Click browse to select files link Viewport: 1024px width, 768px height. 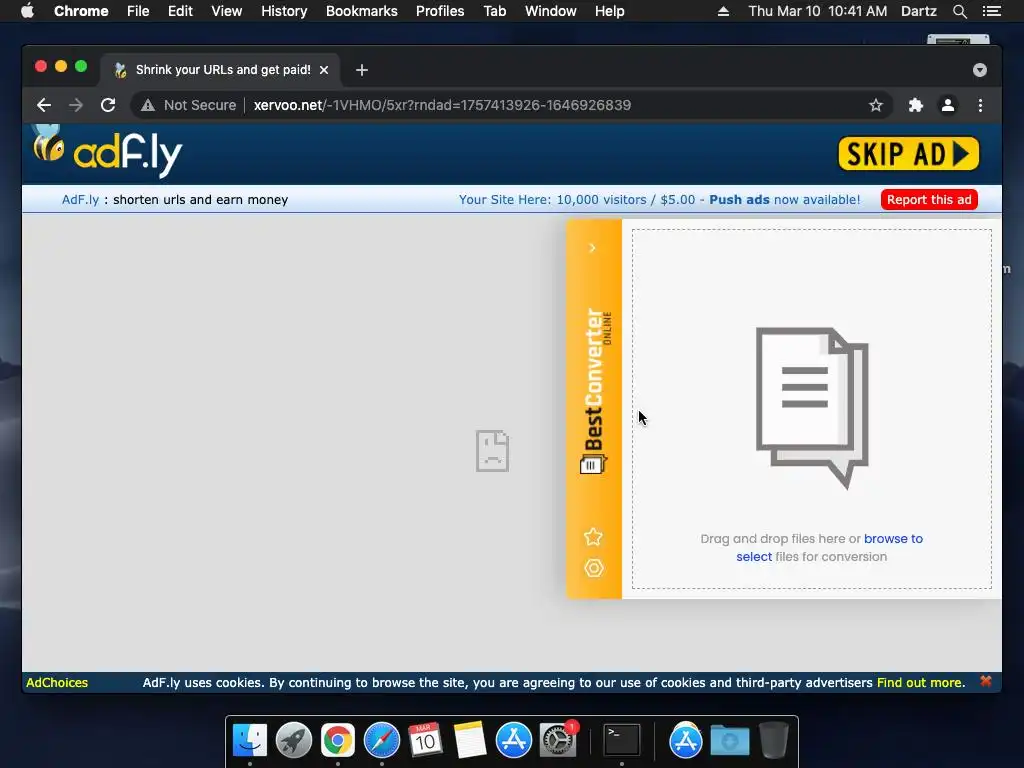tap(829, 547)
